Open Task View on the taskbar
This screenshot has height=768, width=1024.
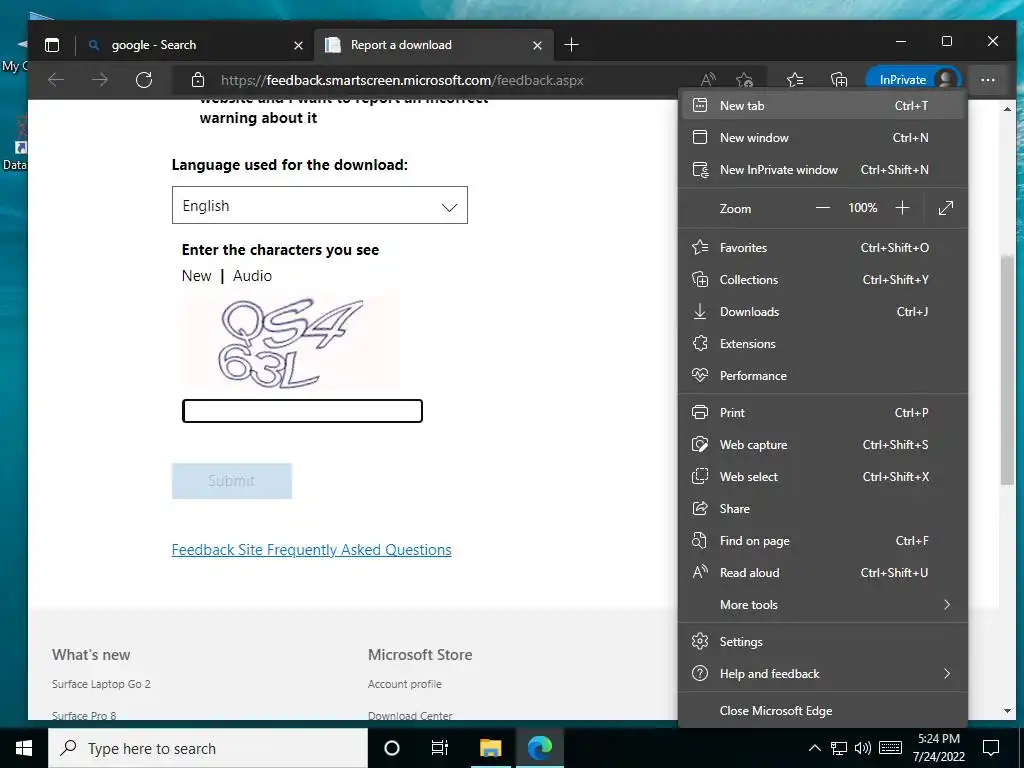click(440, 748)
